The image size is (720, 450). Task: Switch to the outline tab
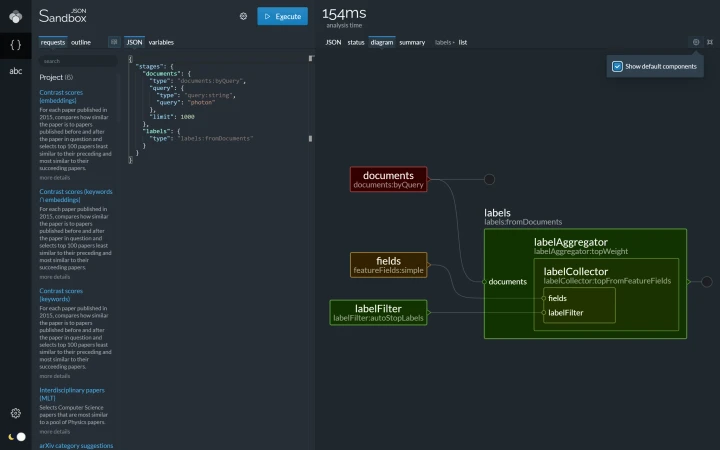(81, 42)
